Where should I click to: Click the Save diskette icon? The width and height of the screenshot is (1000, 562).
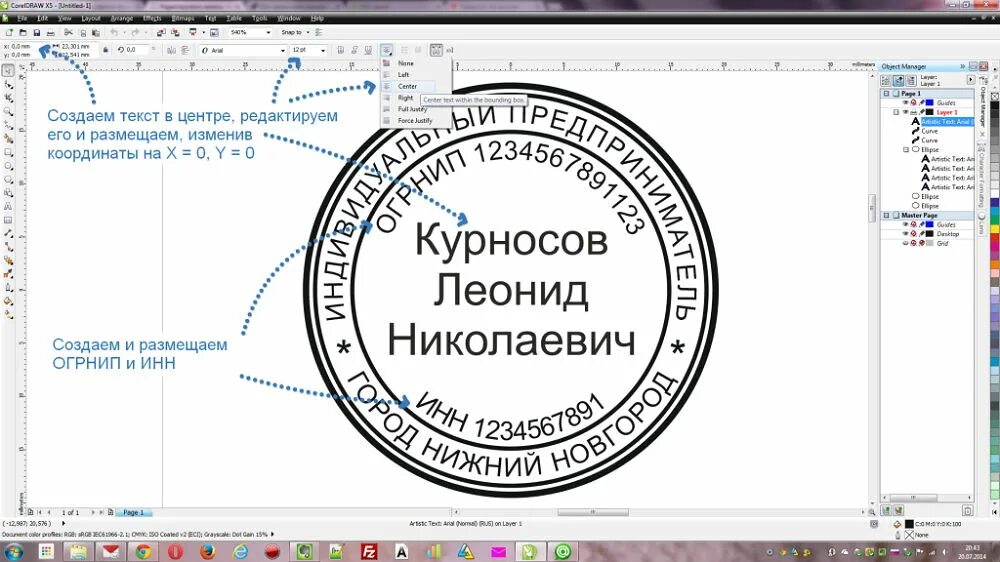[36, 33]
